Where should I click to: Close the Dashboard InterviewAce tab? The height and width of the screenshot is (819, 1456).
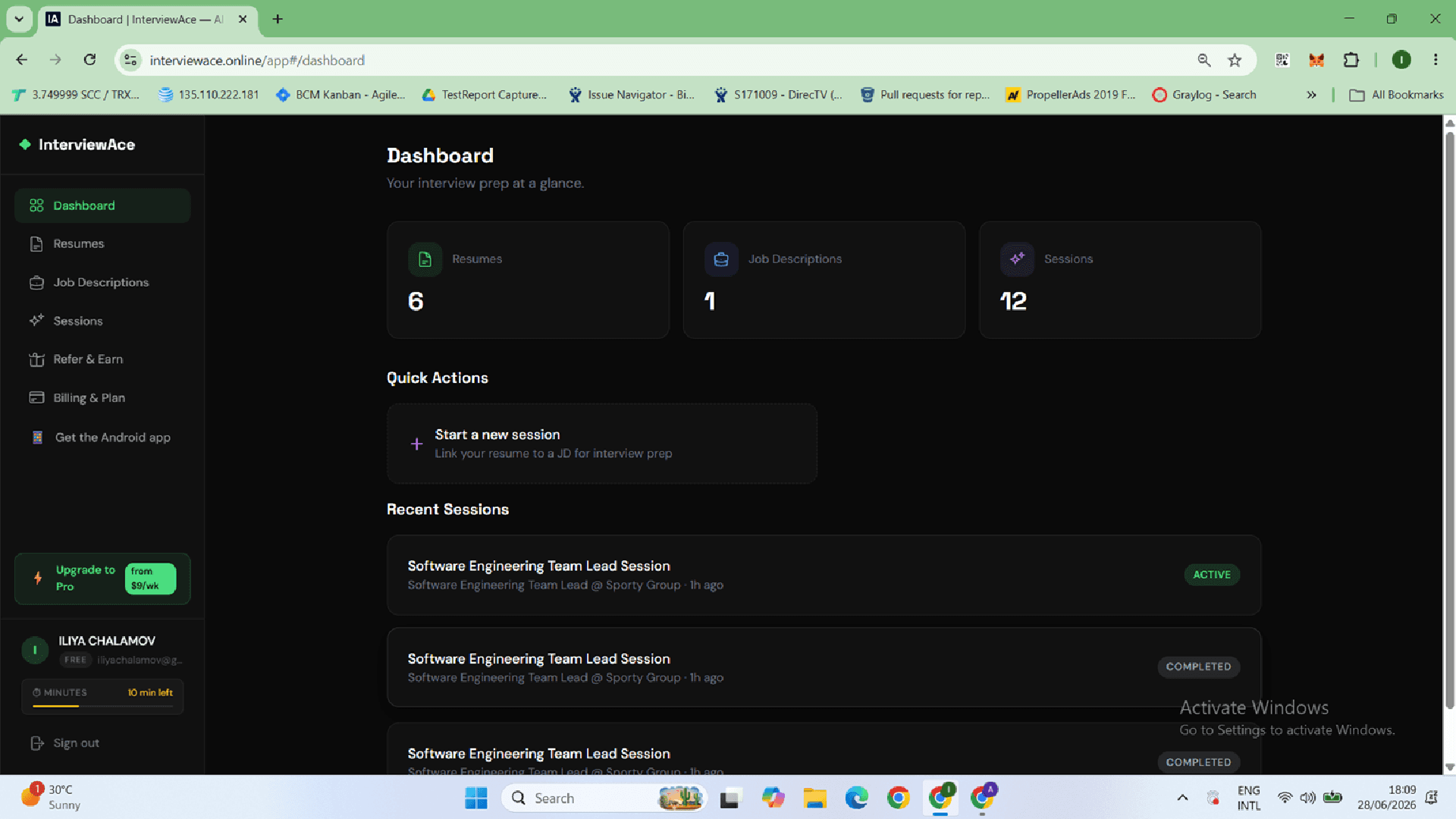[243, 19]
